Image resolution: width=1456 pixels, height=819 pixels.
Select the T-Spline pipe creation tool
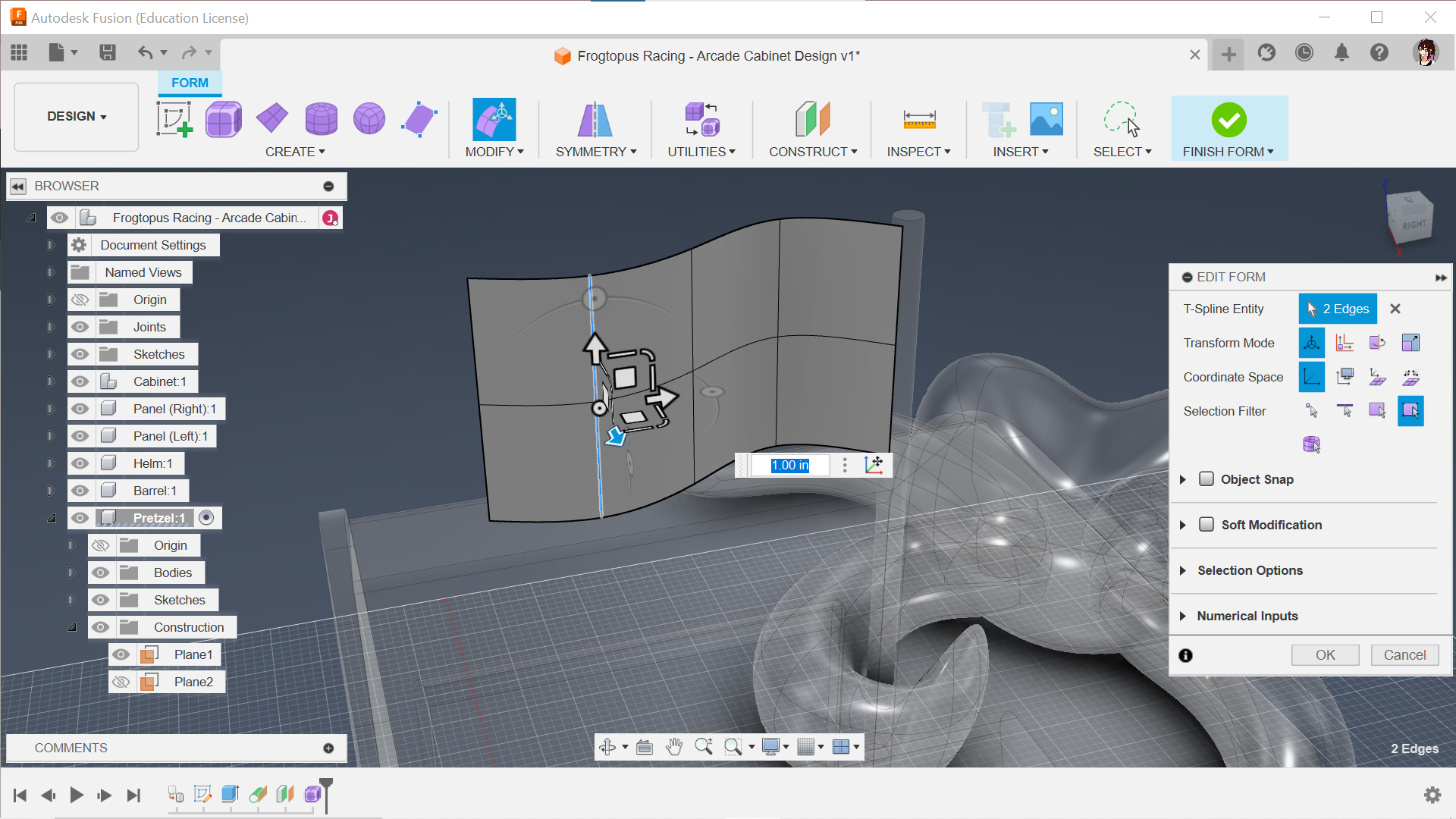point(294,152)
